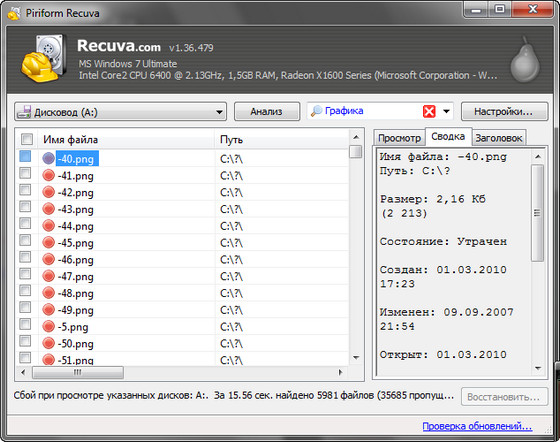Screen dimensions: 560x442
Task: Check the box for -48.png
Action: click(x=25, y=291)
